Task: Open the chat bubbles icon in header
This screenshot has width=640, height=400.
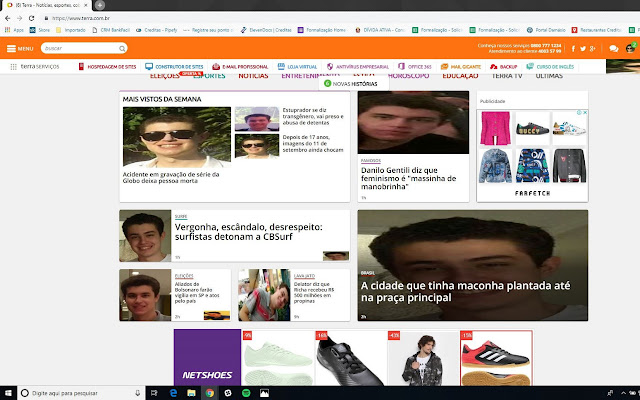Action: [613, 49]
